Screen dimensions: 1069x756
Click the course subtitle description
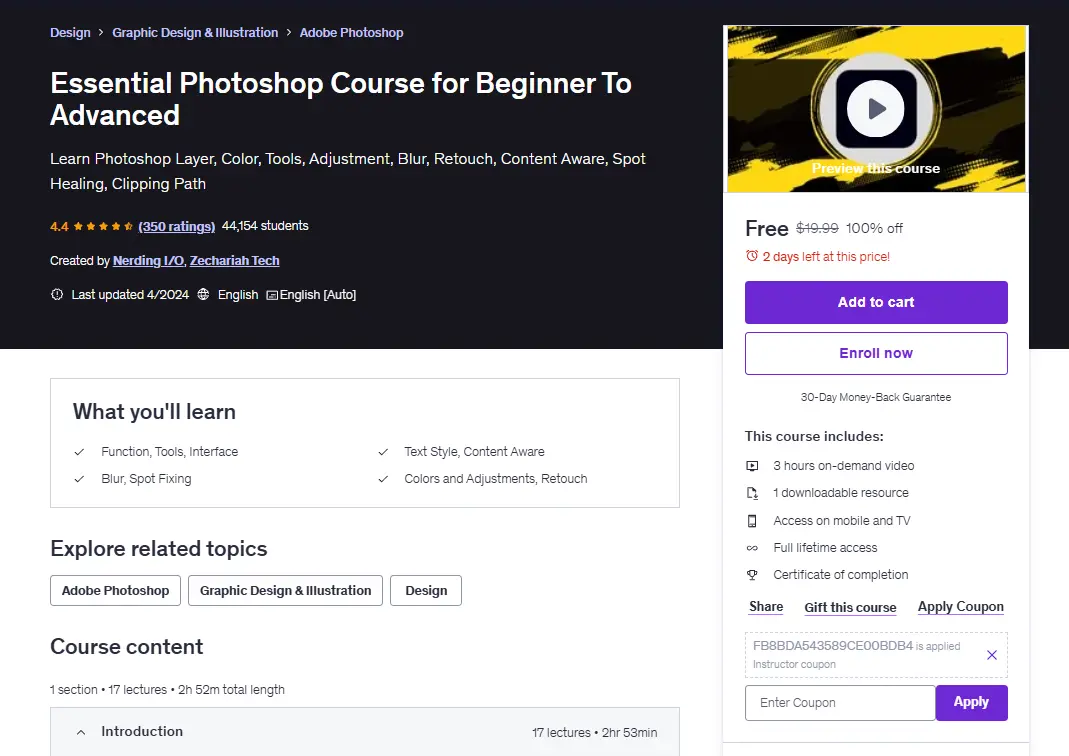coord(348,171)
